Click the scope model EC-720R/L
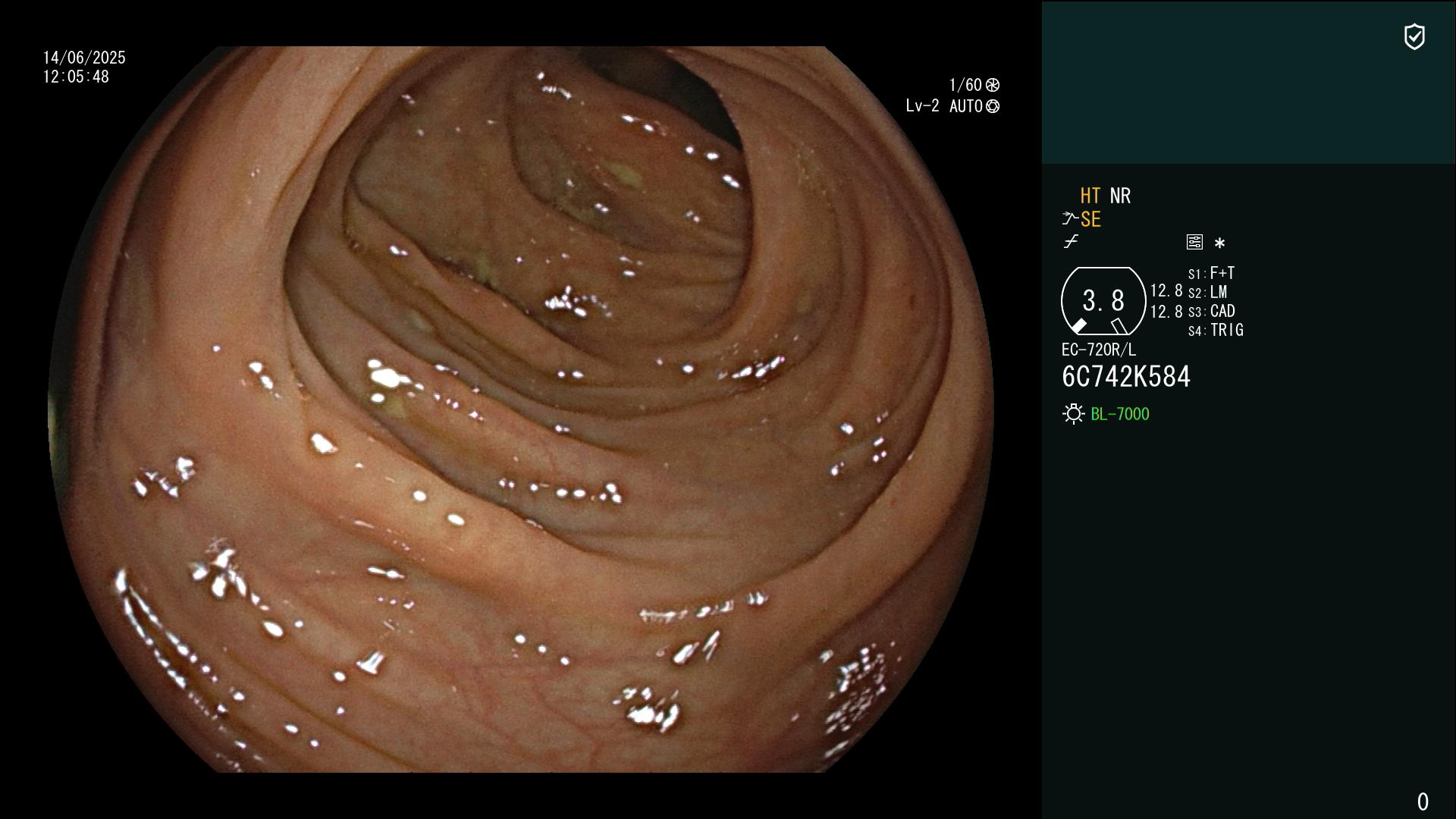The width and height of the screenshot is (1456, 819). pyautogui.click(x=1099, y=350)
